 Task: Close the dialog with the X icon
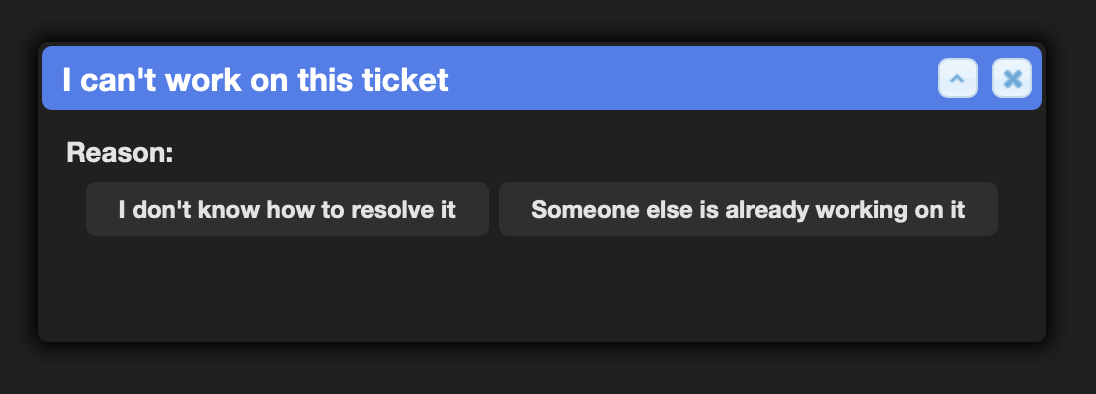(x=1012, y=78)
